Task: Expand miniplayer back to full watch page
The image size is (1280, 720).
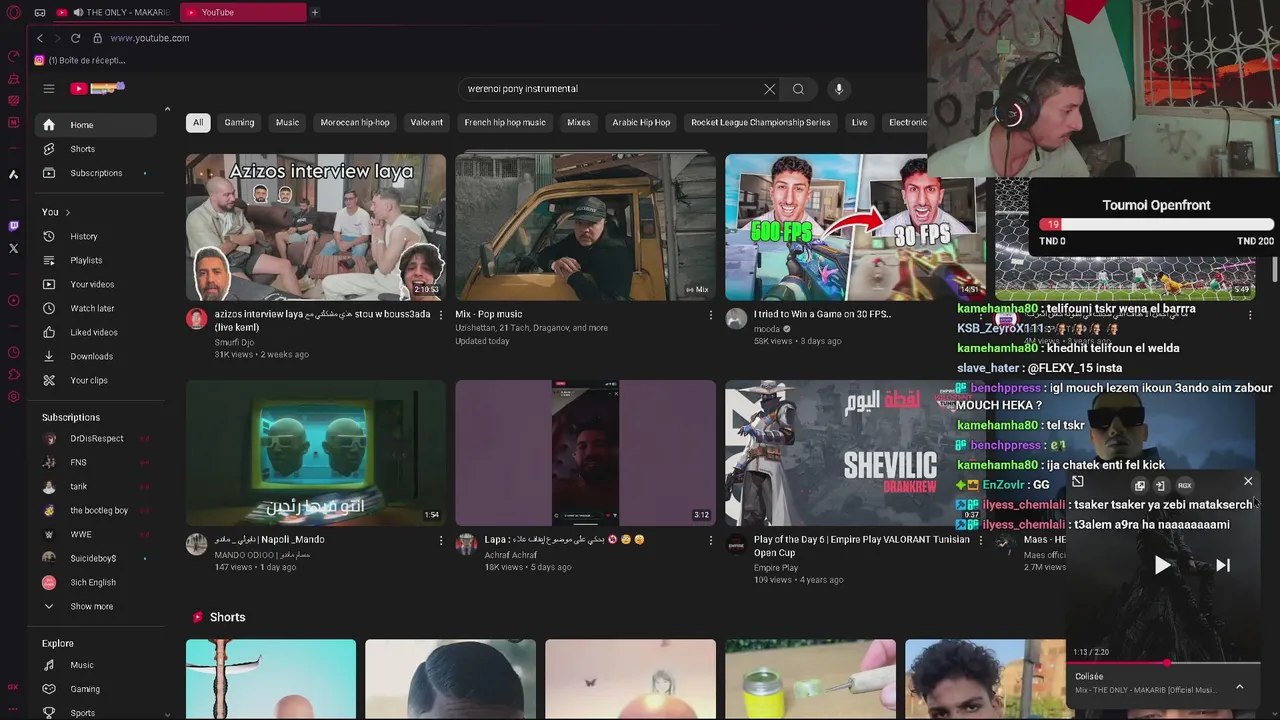Action: 1077,481
